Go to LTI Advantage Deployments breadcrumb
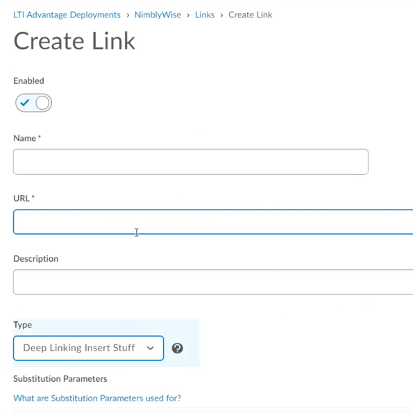414x414 pixels. point(67,15)
